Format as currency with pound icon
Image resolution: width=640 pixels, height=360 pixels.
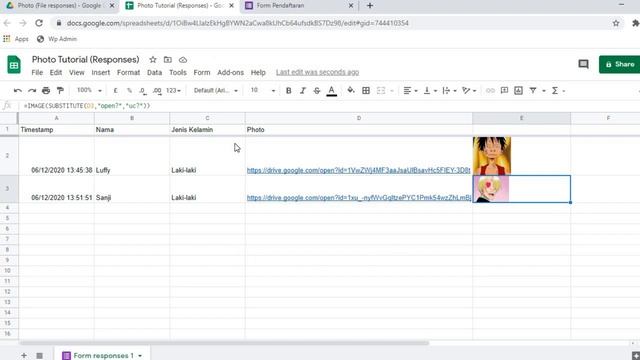(x=116, y=91)
